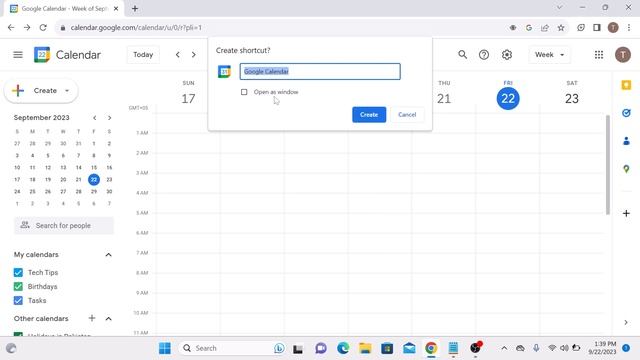Open a new browser tab

[x=135, y=8]
